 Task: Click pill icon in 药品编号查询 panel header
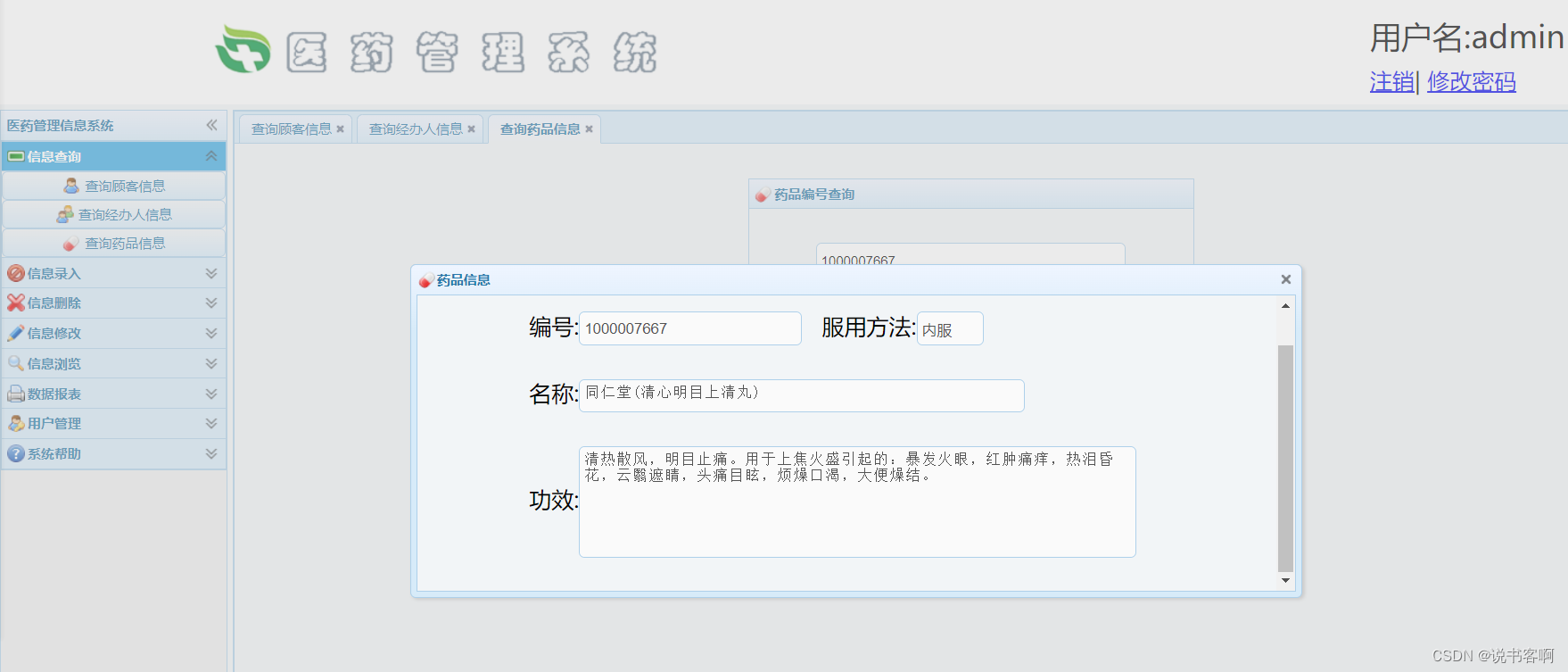click(763, 195)
